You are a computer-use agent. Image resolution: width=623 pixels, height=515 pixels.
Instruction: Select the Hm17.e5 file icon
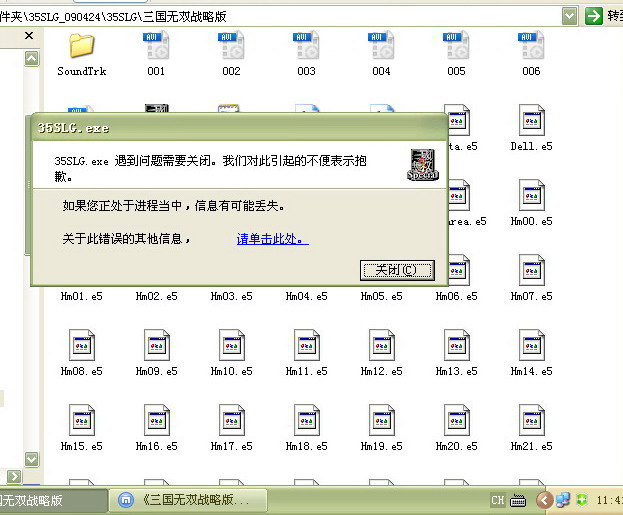232,420
